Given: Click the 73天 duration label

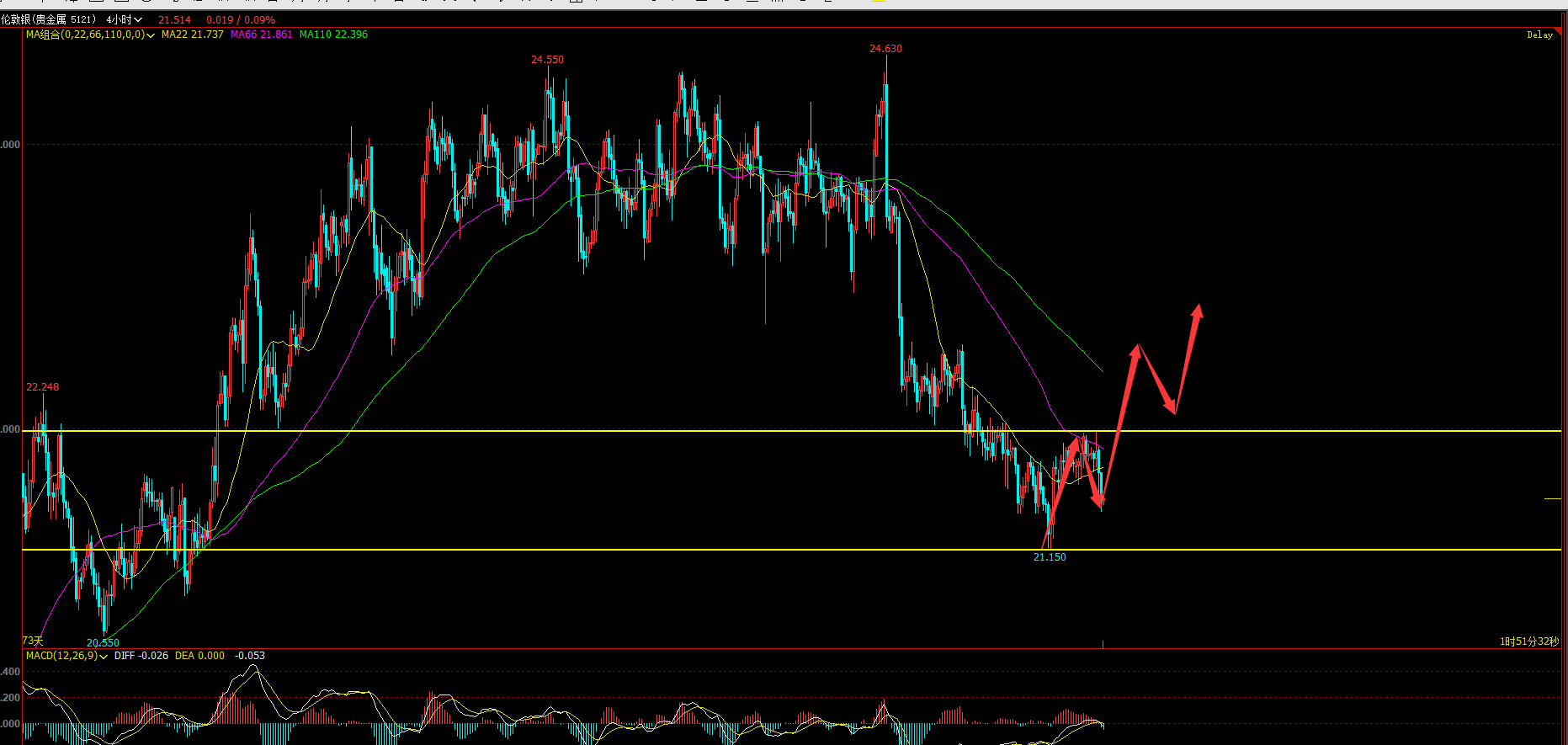Looking at the screenshot, I should click(32, 641).
